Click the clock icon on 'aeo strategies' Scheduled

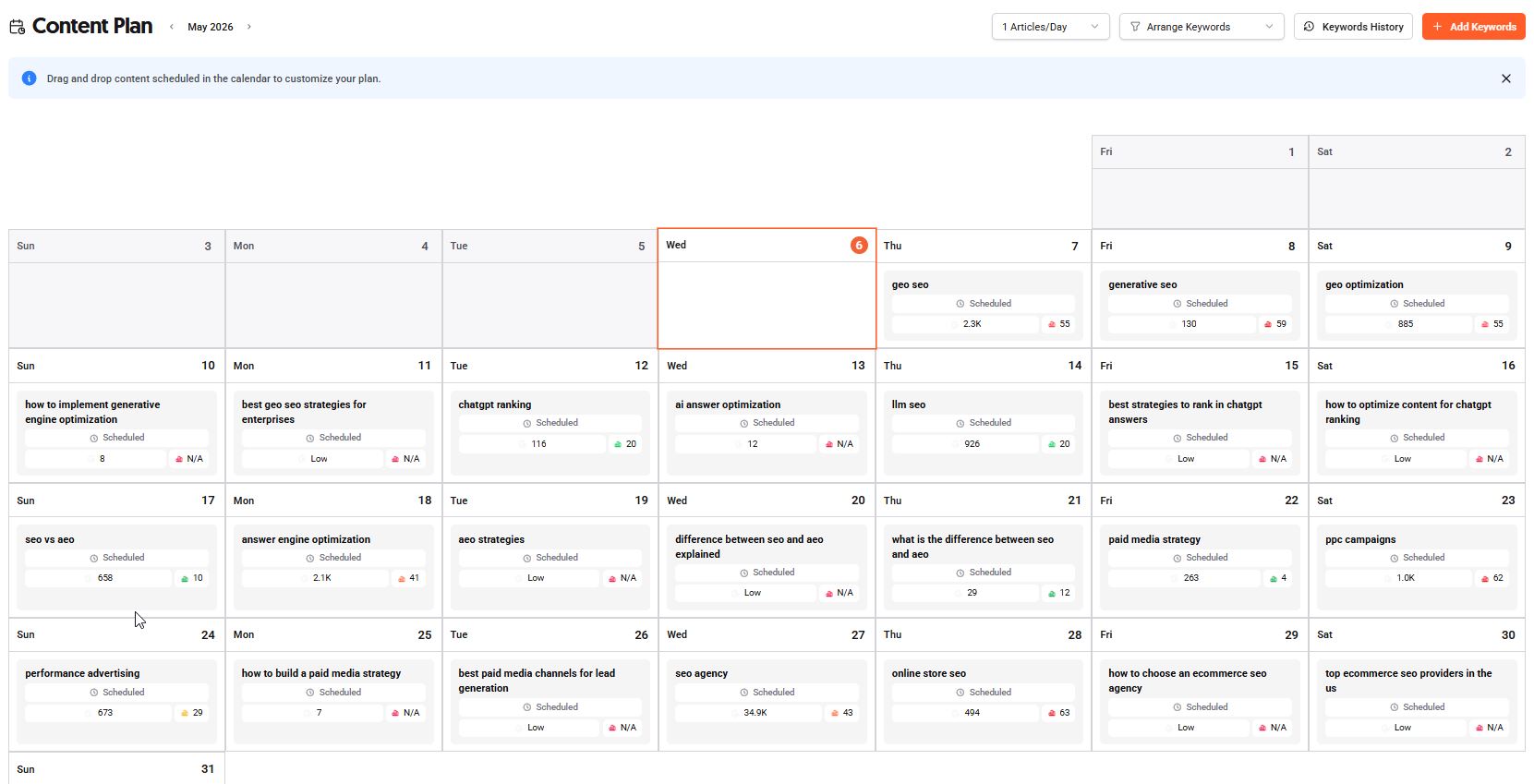[x=527, y=558]
